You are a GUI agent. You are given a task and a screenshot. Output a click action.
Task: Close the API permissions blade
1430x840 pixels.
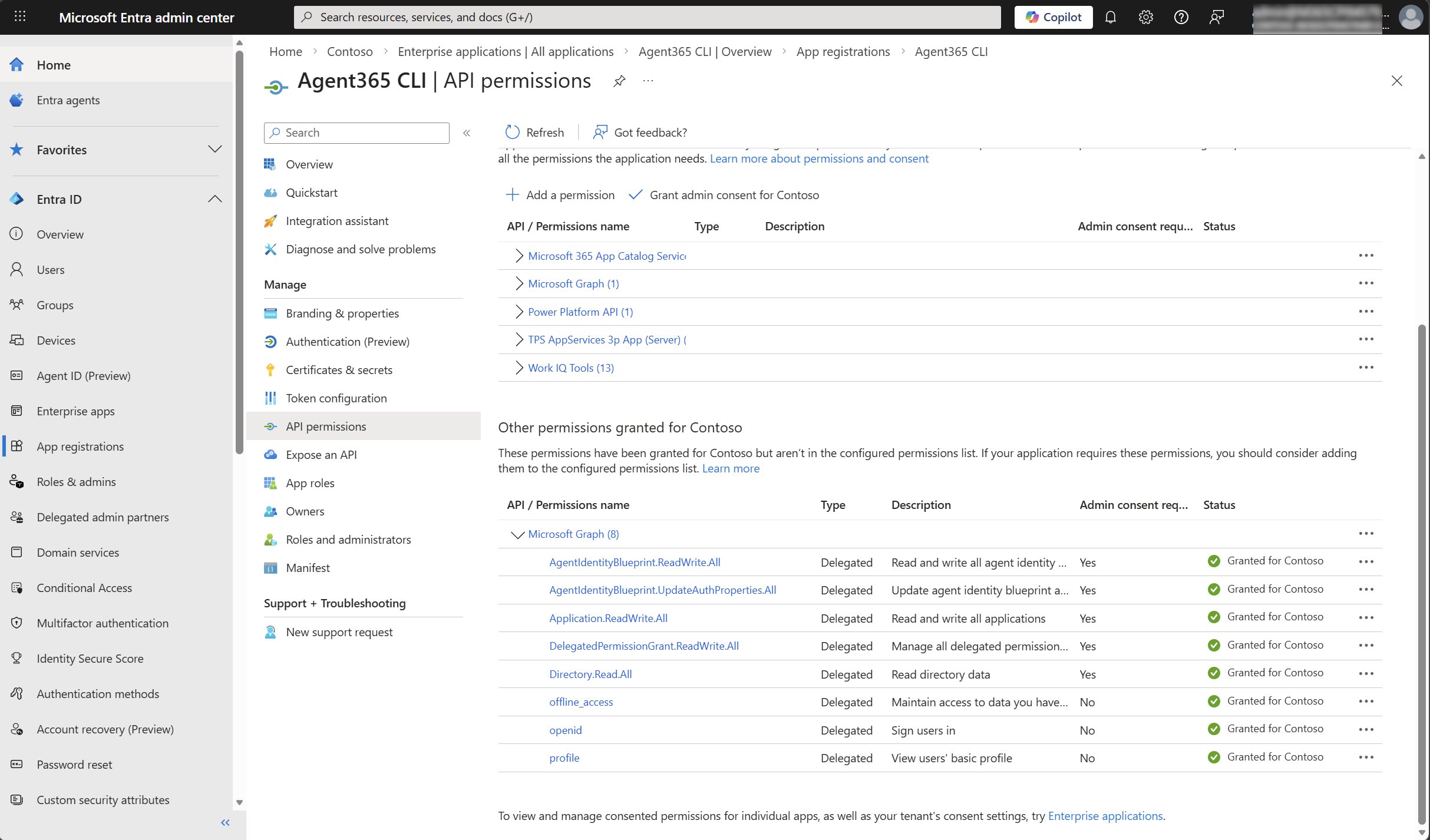1396,81
